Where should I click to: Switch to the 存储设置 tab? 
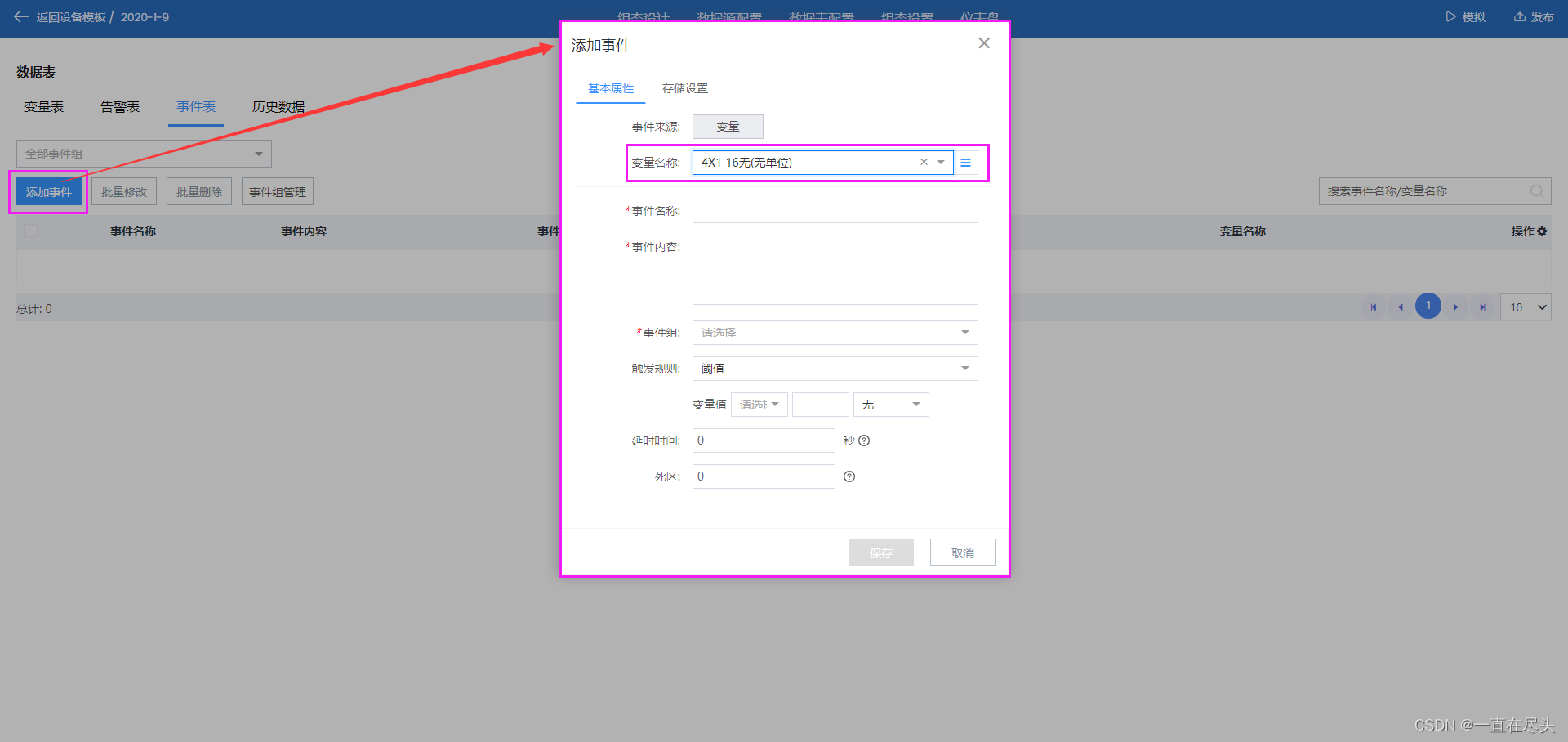click(685, 88)
